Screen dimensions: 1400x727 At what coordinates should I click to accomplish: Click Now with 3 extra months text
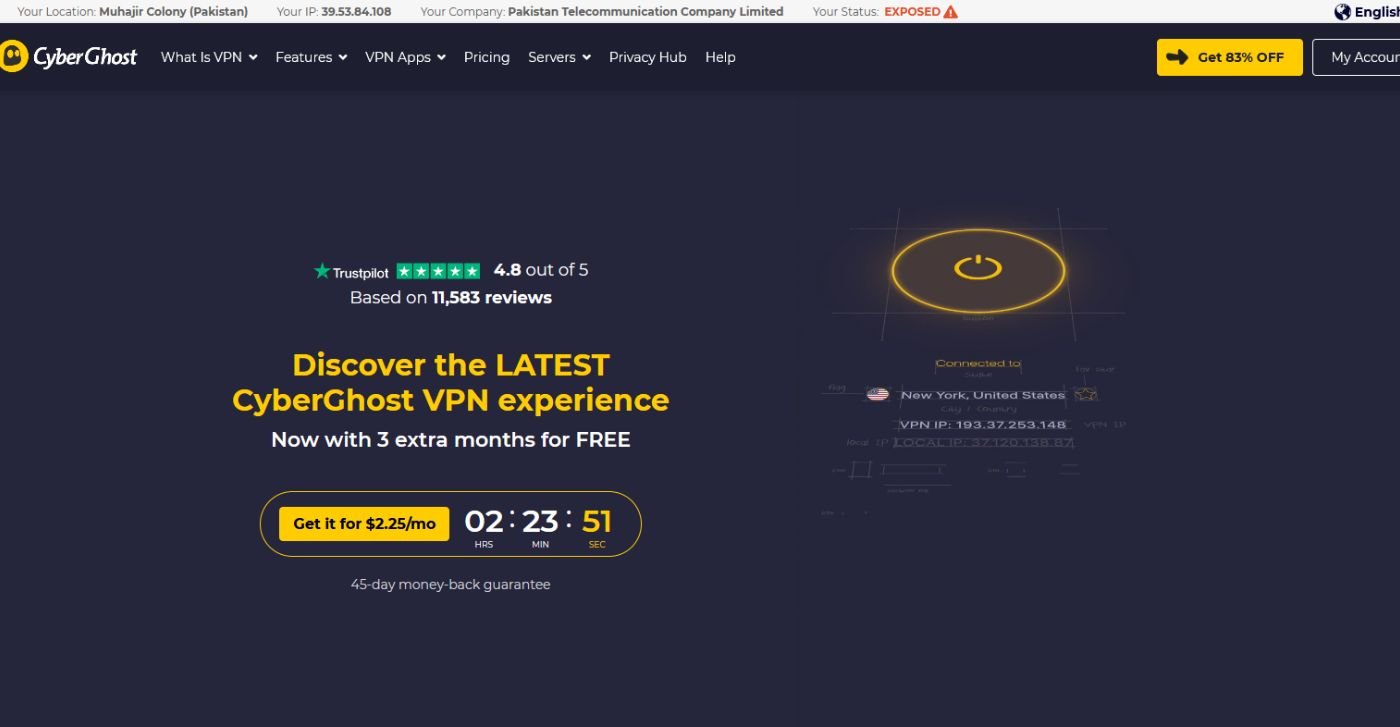(x=451, y=439)
